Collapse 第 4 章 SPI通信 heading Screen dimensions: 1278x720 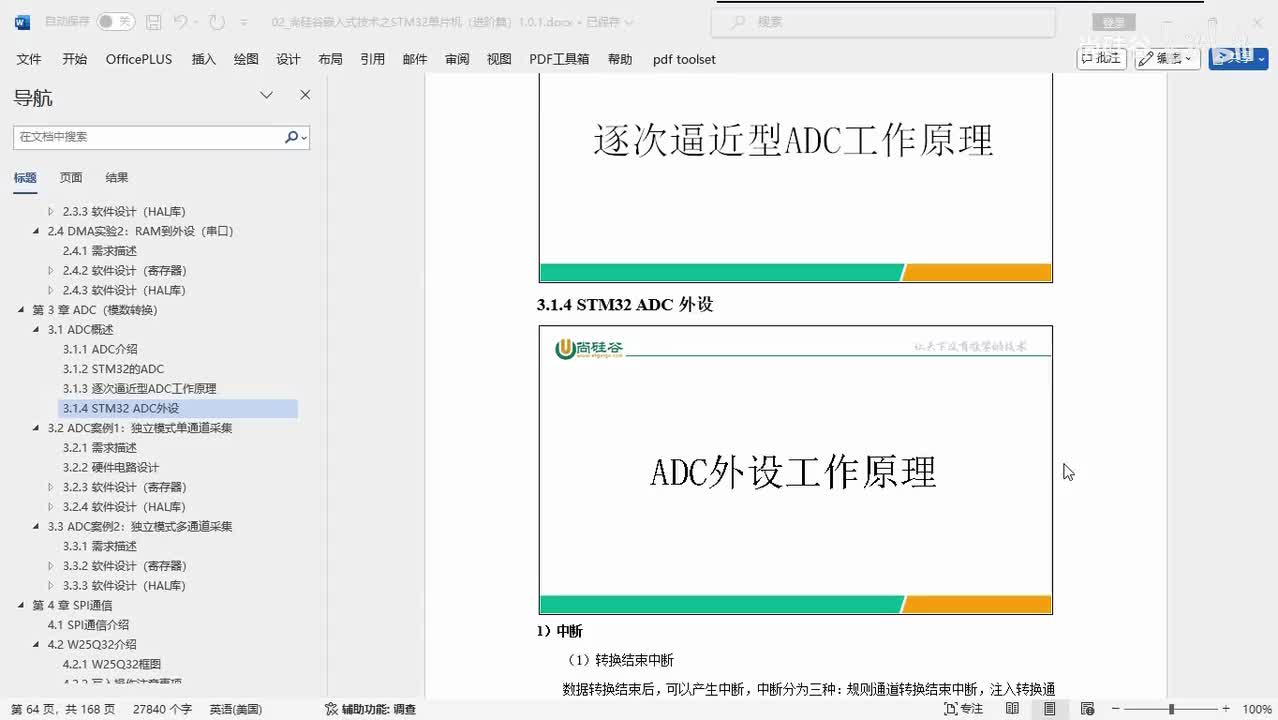click(x=21, y=605)
